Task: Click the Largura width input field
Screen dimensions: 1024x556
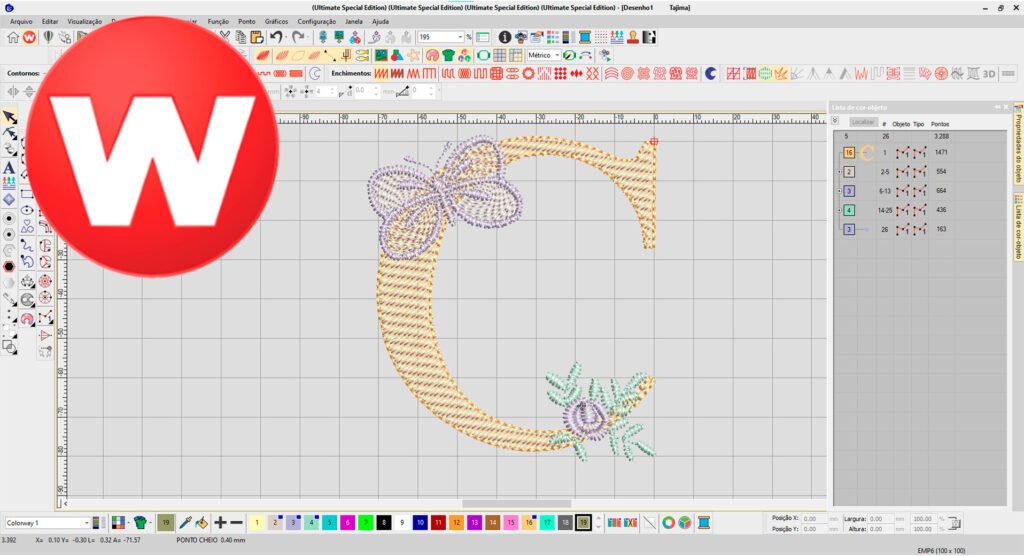Action: tap(880, 519)
